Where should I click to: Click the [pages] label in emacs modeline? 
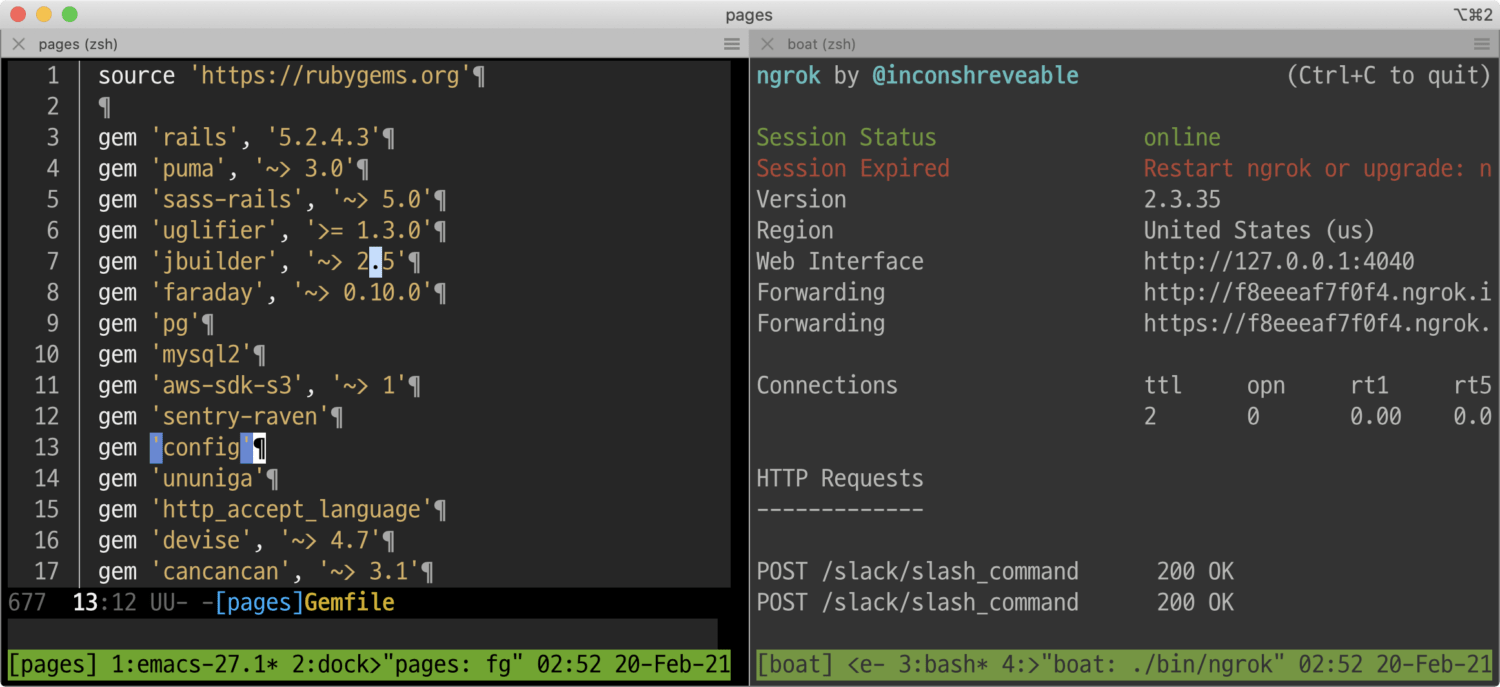click(260, 603)
